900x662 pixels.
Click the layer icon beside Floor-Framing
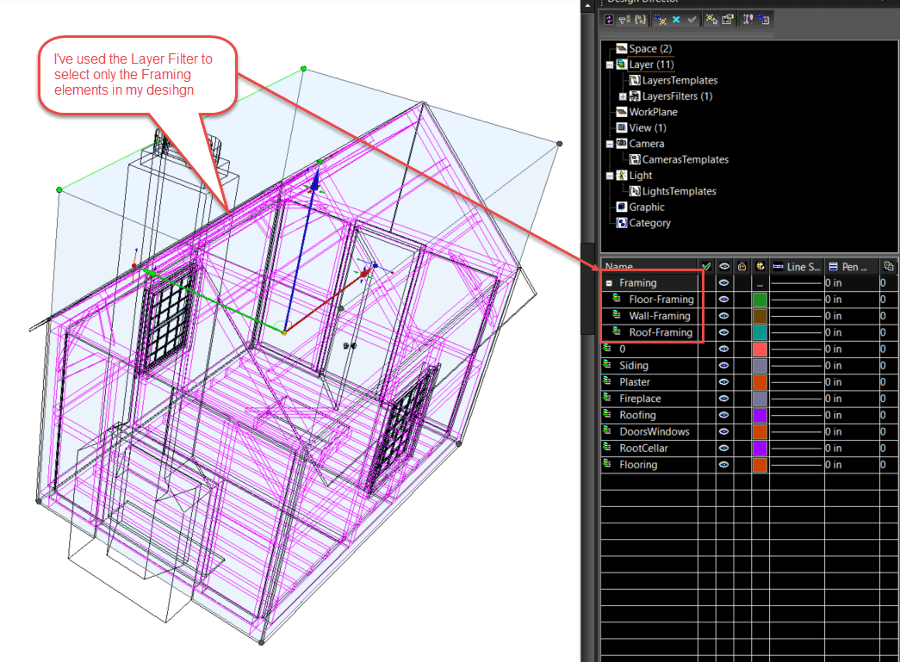click(x=616, y=299)
